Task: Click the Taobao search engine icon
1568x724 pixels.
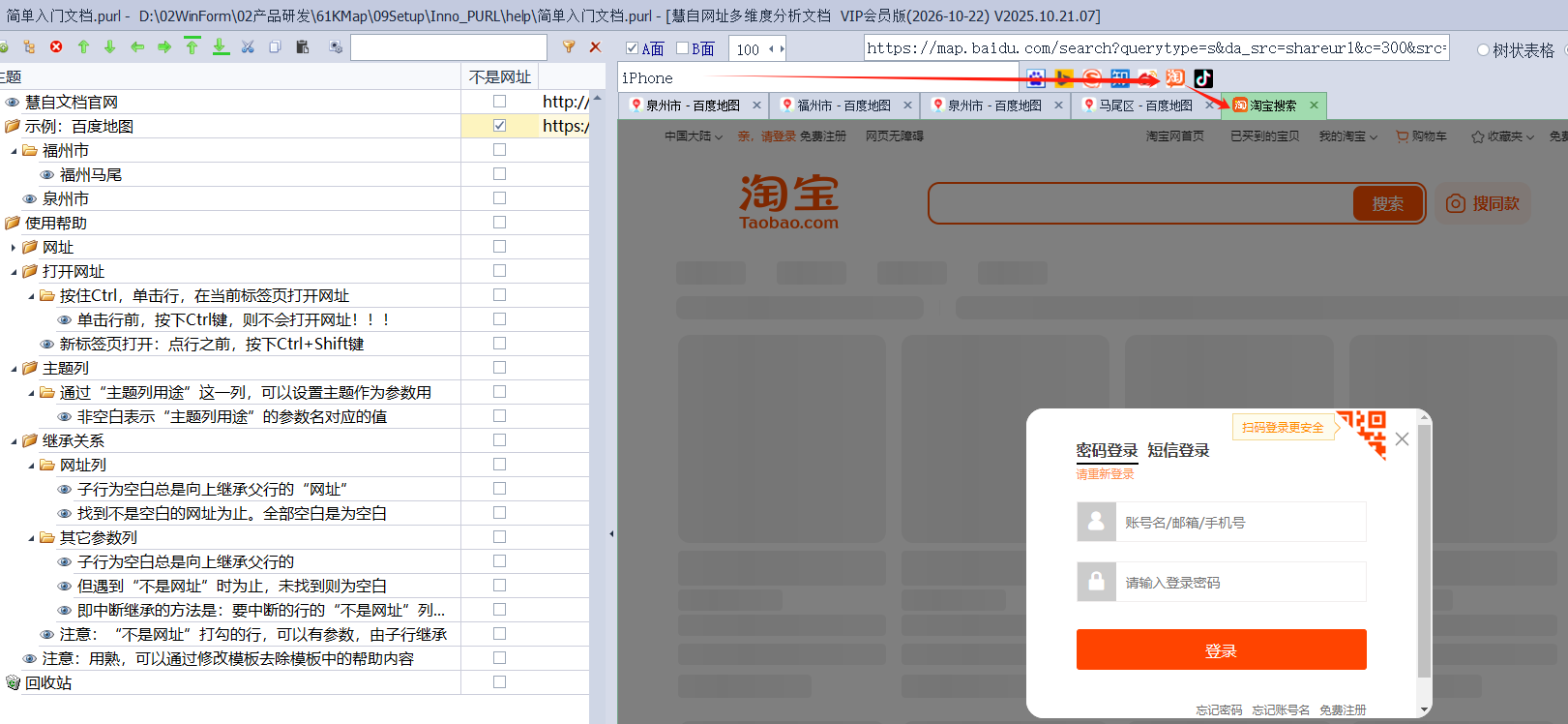Action: point(1175,78)
